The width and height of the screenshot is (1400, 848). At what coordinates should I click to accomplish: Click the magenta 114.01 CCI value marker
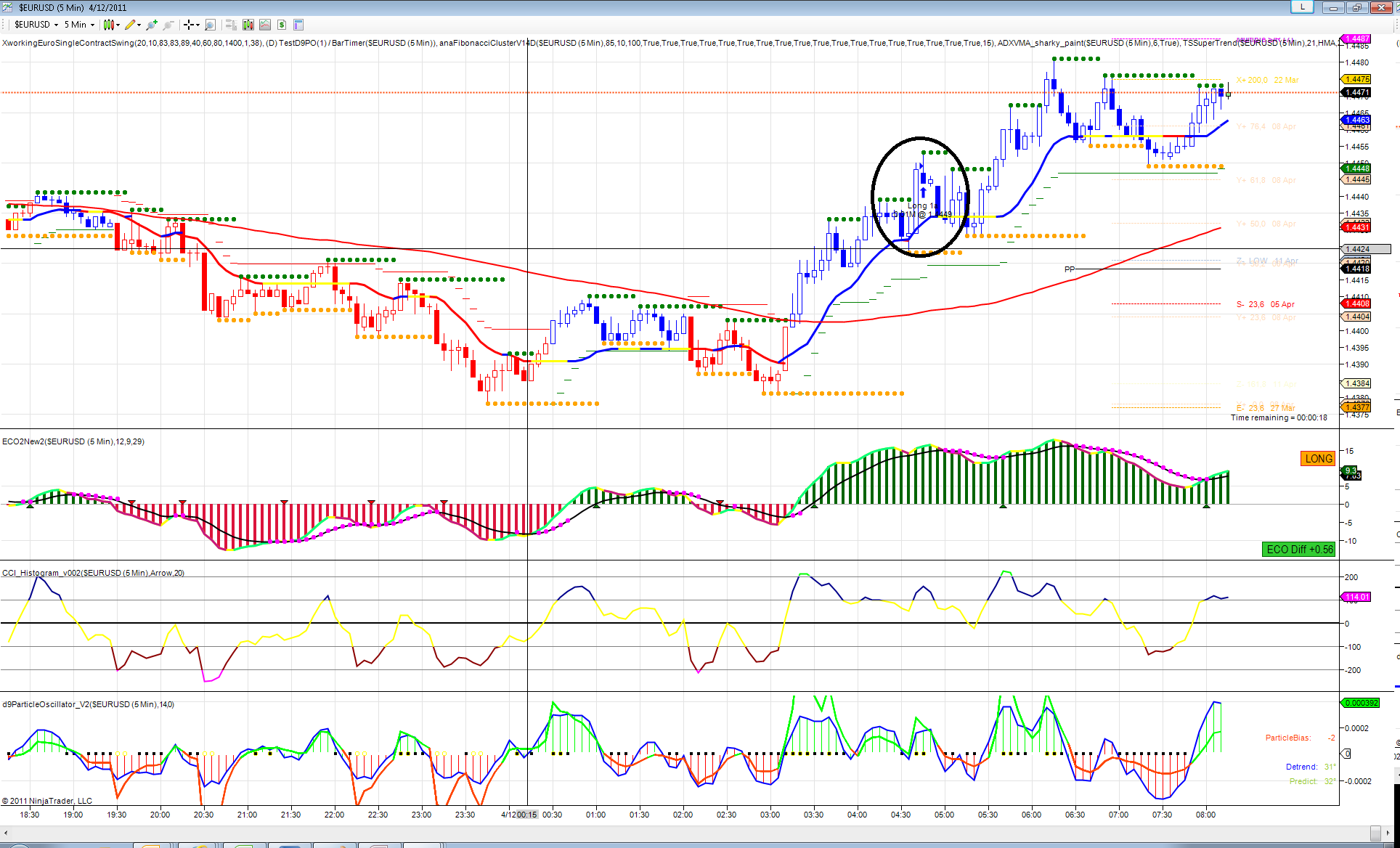coord(1356,597)
